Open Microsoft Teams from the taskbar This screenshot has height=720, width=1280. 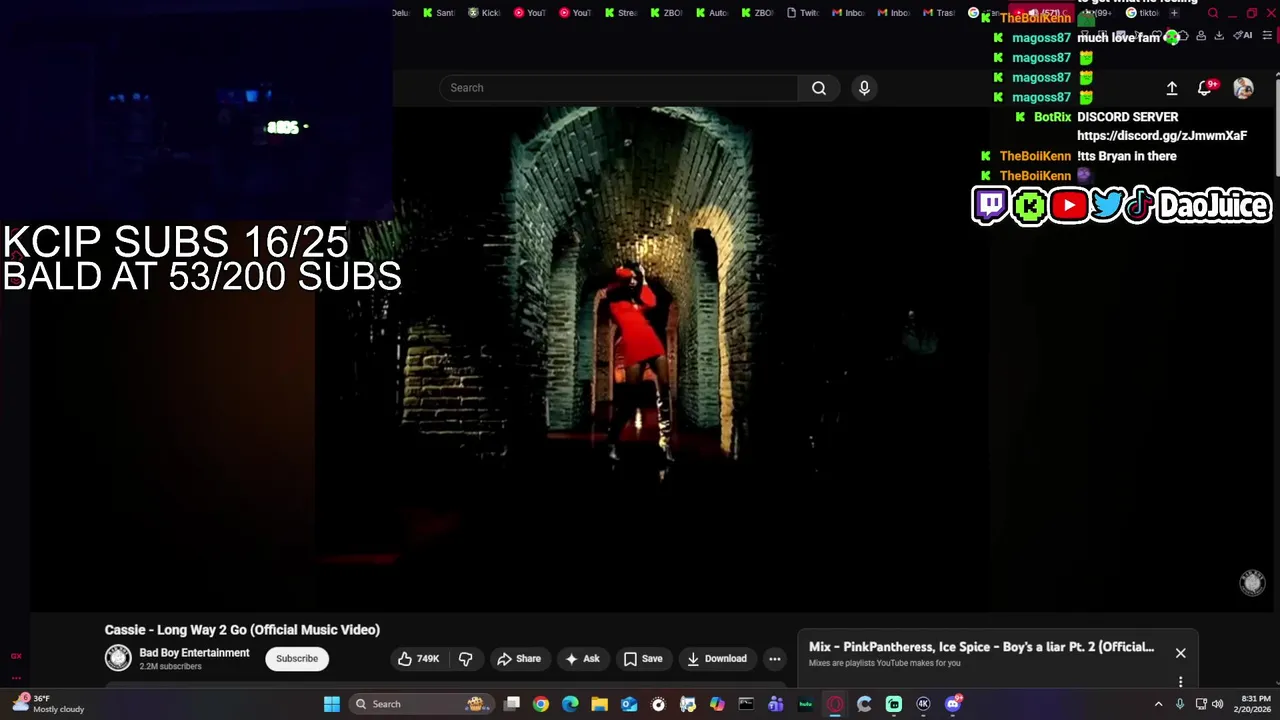tap(776, 704)
